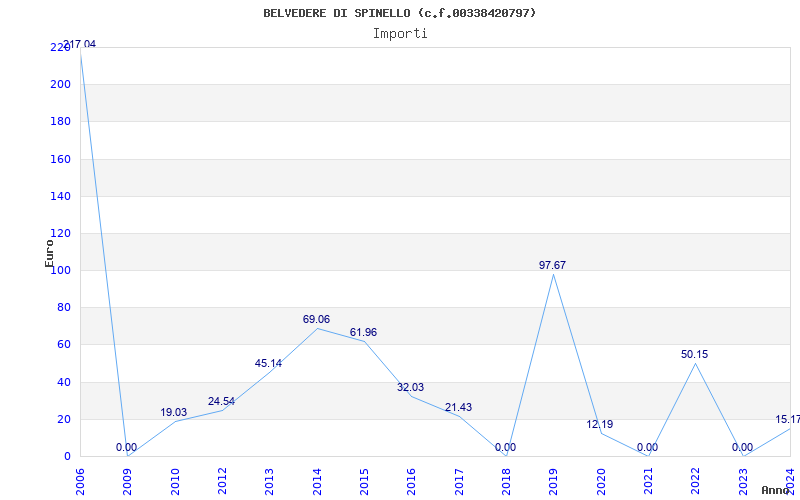Screen dimensions: 800x500
Task: Select the 0.00 value above 2023
Action: pyautogui.click(x=742, y=447)
